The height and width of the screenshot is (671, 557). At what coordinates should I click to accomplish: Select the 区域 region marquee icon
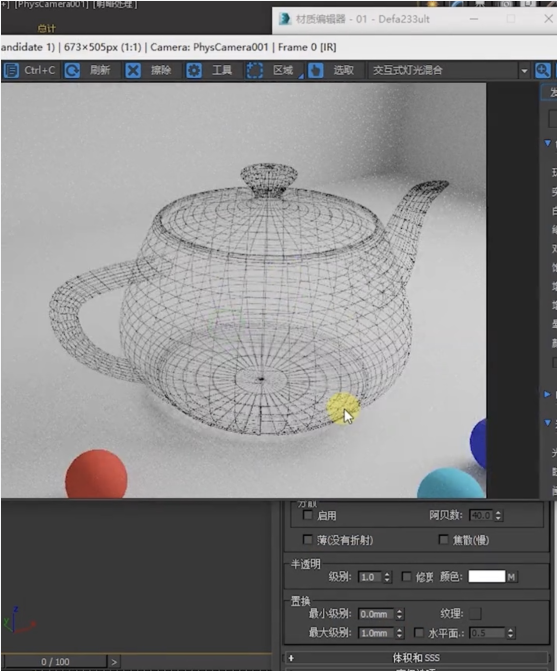tap(255, 70)
